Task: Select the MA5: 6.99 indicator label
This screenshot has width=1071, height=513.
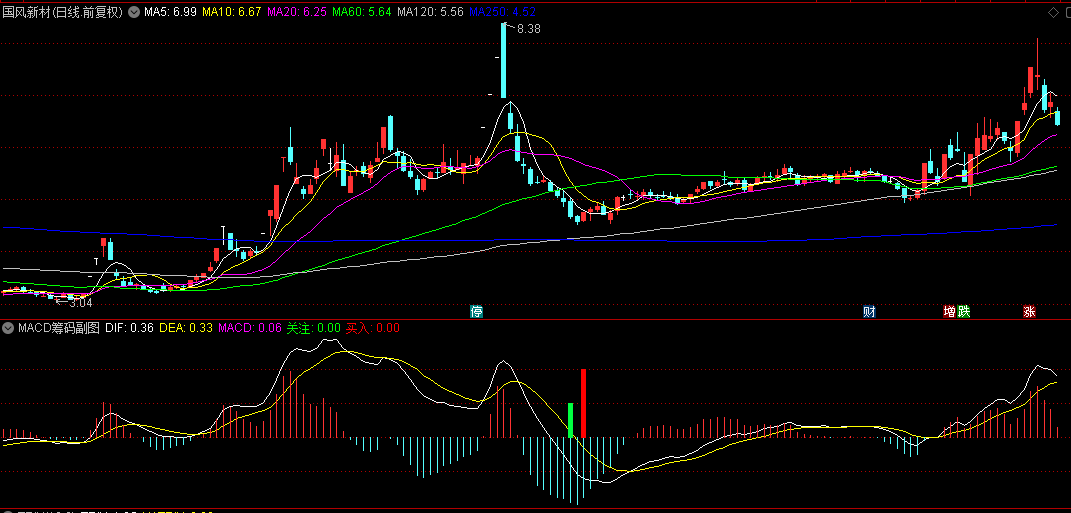Action: tap(171, 12)
